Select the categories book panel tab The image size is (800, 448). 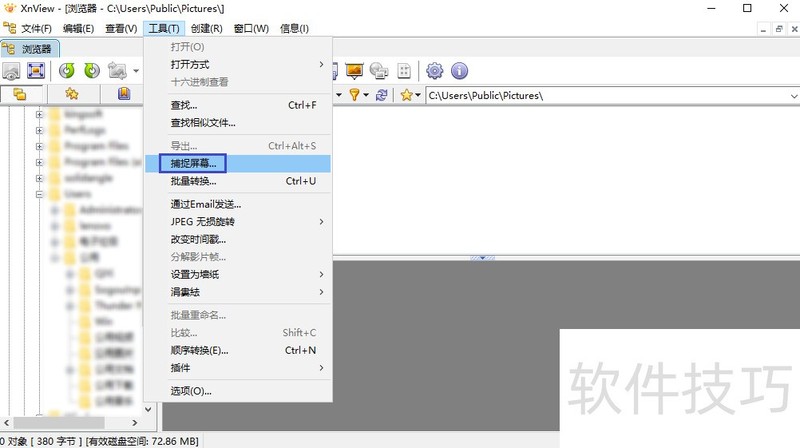123,94
